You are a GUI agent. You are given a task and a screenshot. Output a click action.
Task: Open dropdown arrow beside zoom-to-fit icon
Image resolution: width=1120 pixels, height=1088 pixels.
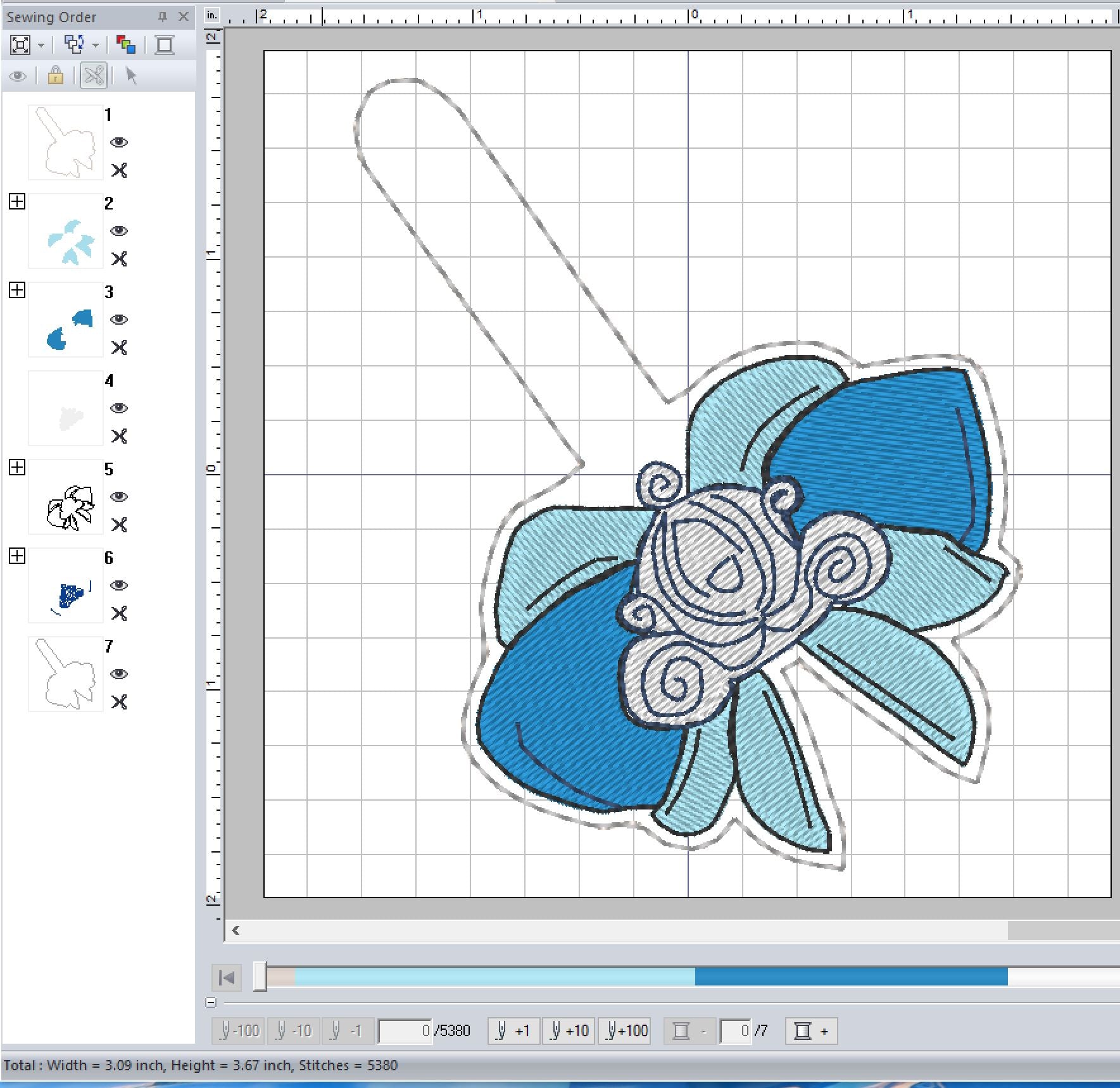(x=41, y=46)
